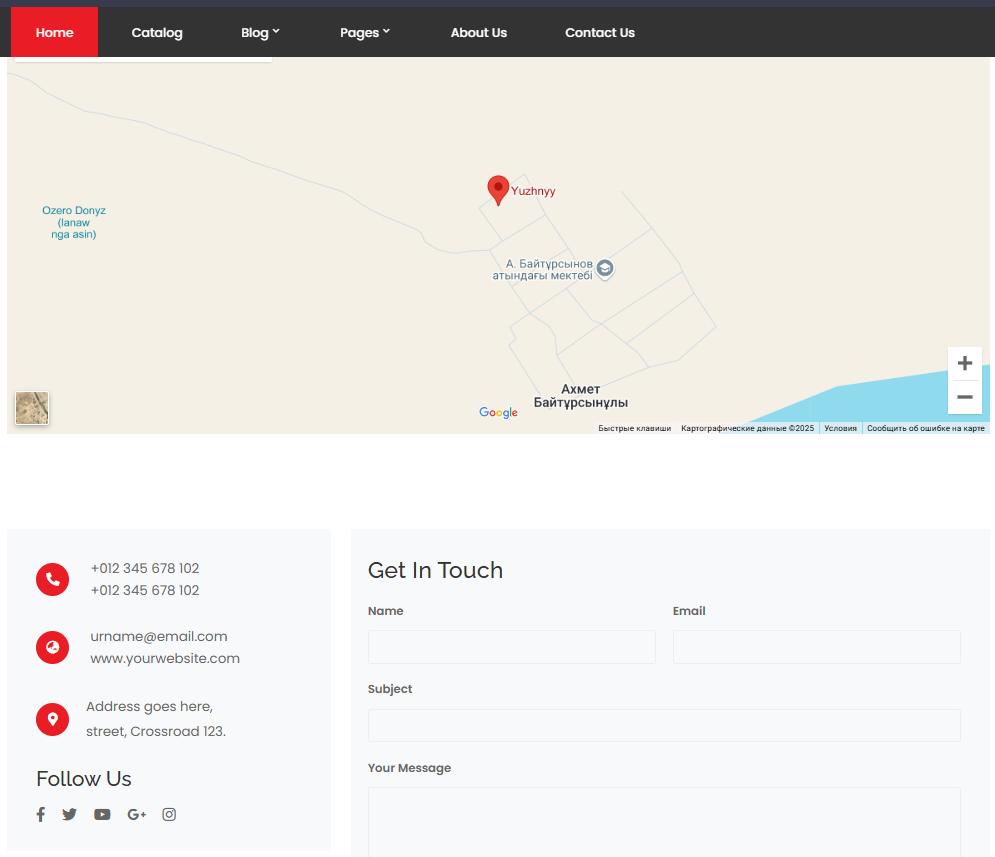The height and width of the screenshot is (857, 995).
Task: Expand the Pages dropdown menu
Action: click(x=364, y=33)
